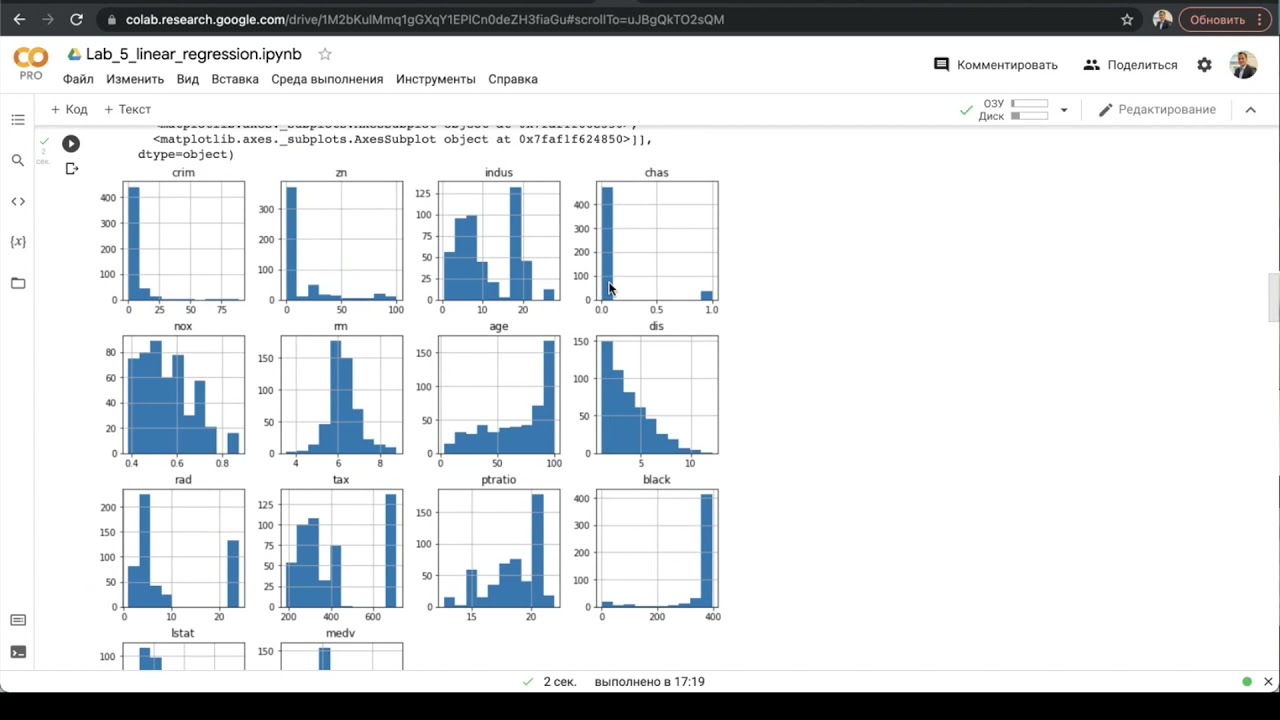Bookmark this page with star icon

tap(1127, 19)
